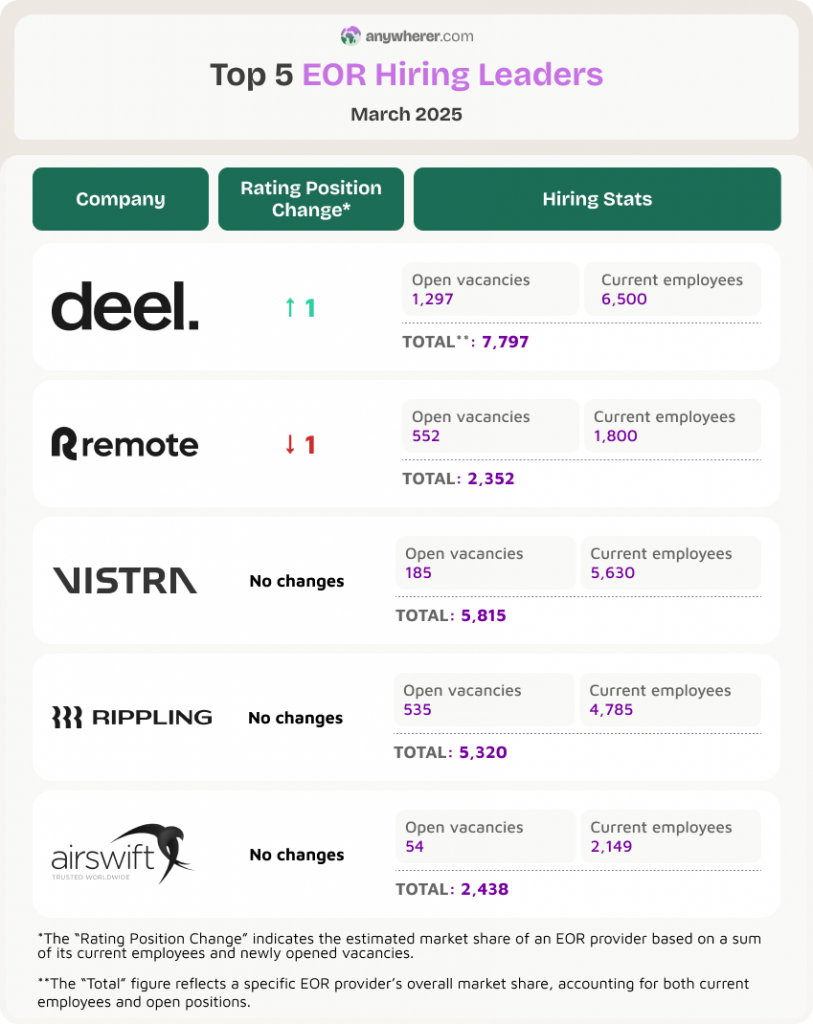Click Vistra's Current employees 5,630 box
The image size is (813, 1024).
(670, 563)
